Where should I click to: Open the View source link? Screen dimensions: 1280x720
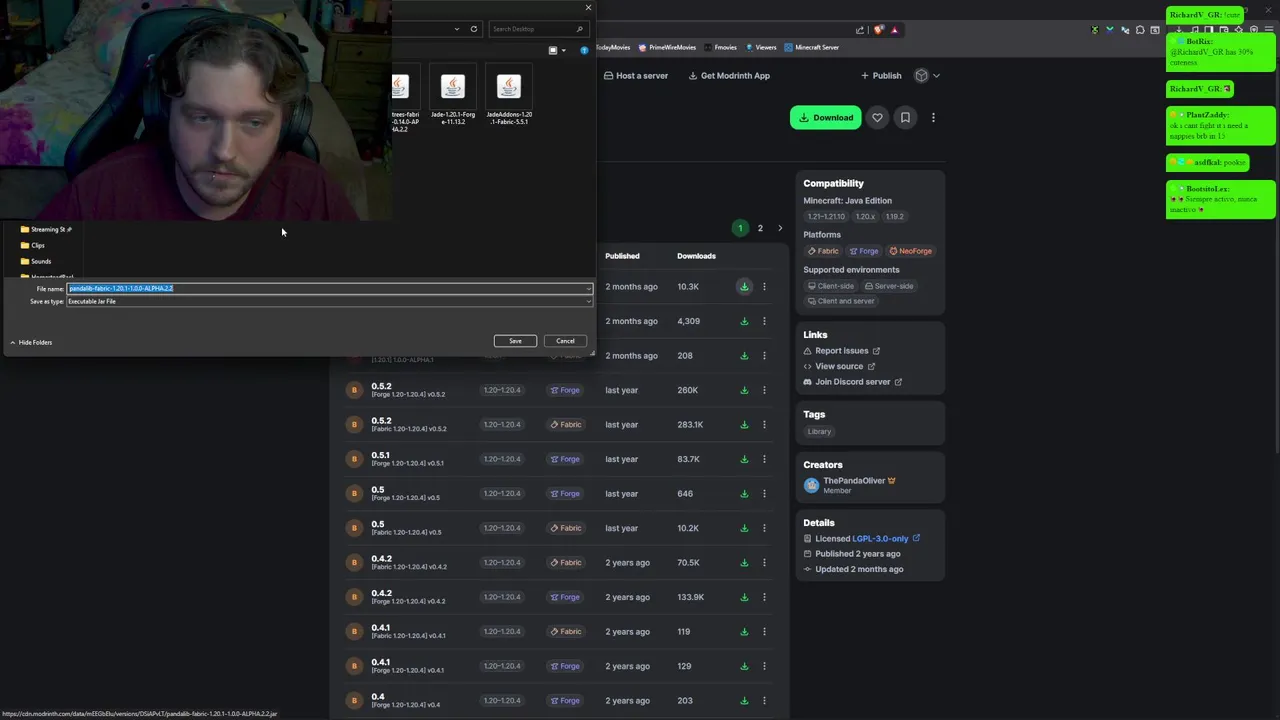coord(839,366)
